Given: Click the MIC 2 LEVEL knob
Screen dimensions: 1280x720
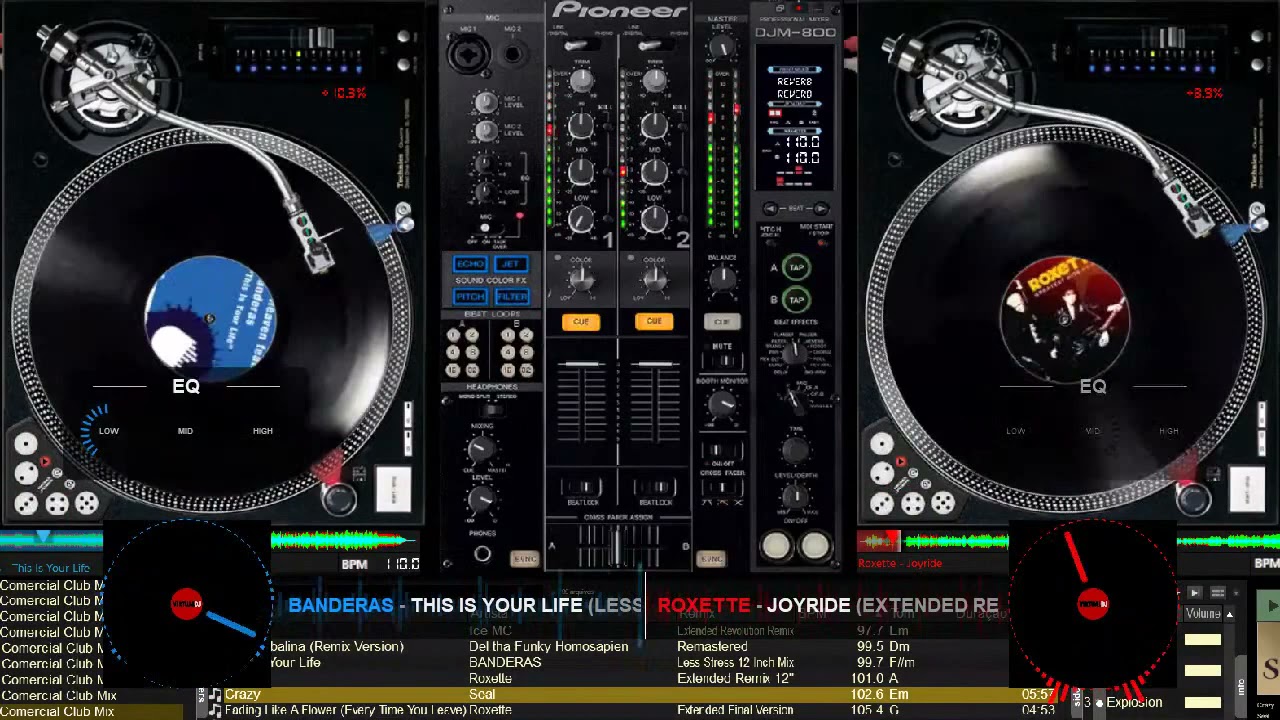Looking at the screenshot, I should pos(486,131).
